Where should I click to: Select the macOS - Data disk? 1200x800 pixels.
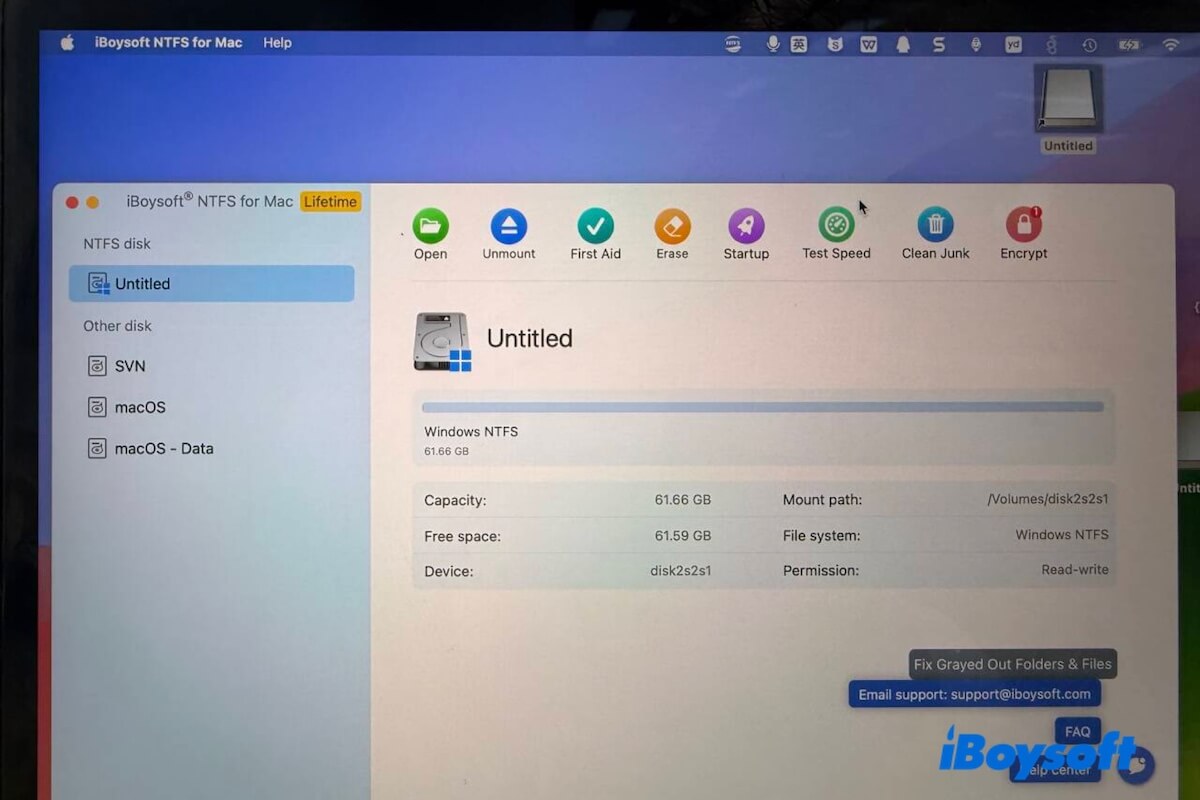(x=151, y=448)
